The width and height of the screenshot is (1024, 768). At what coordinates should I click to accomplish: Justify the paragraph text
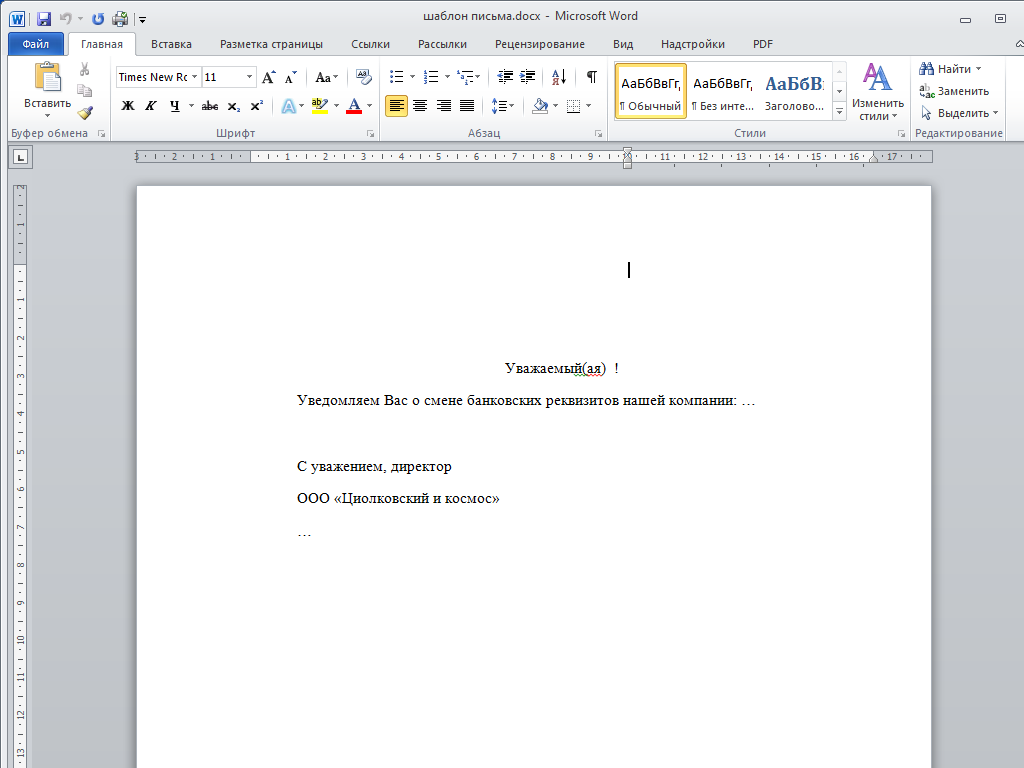467,106
